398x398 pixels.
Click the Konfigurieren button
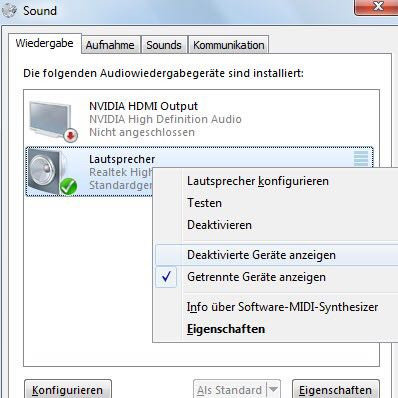coord(68,389)
